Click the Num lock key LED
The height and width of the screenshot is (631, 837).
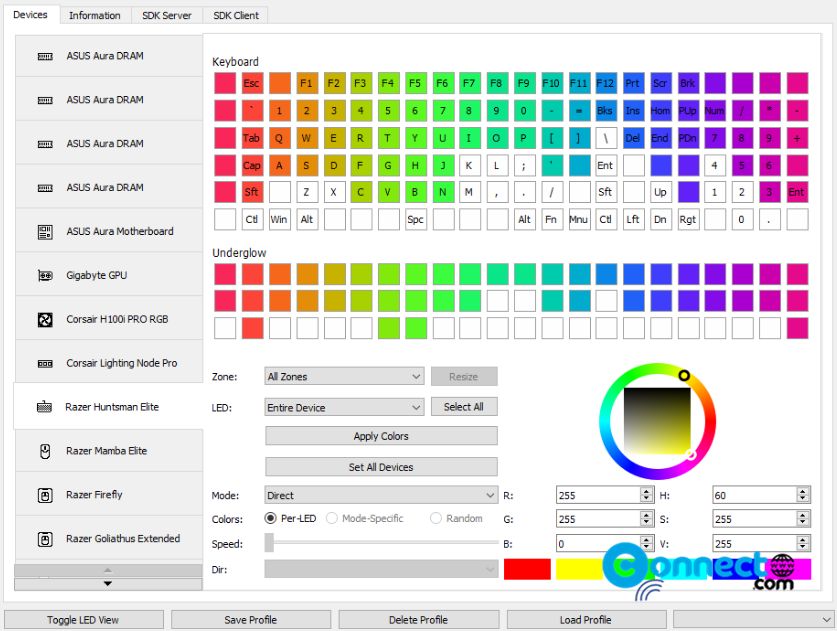click(715, 111)
